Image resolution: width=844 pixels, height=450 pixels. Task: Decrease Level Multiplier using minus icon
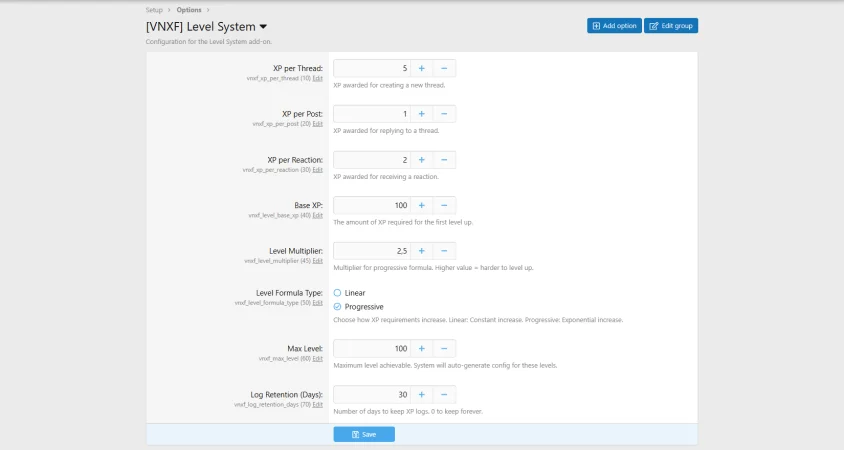[444, 251]
